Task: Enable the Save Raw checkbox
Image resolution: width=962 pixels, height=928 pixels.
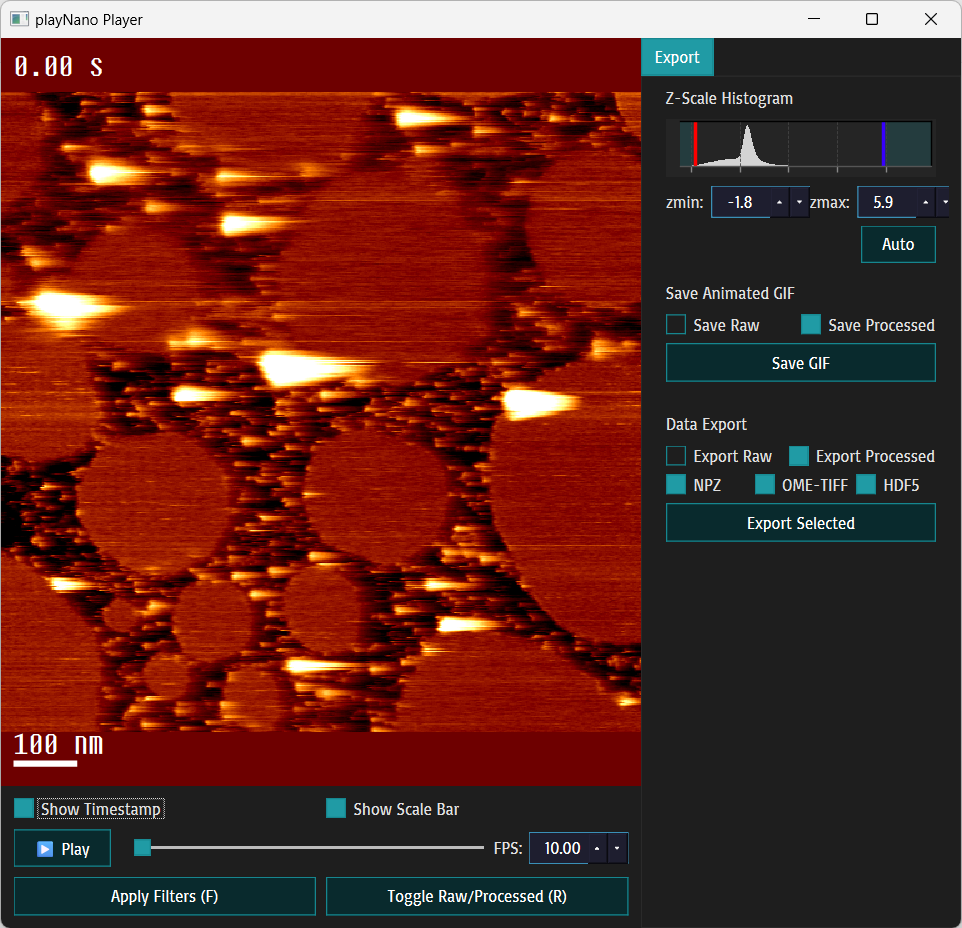Action: pos(676,325)
